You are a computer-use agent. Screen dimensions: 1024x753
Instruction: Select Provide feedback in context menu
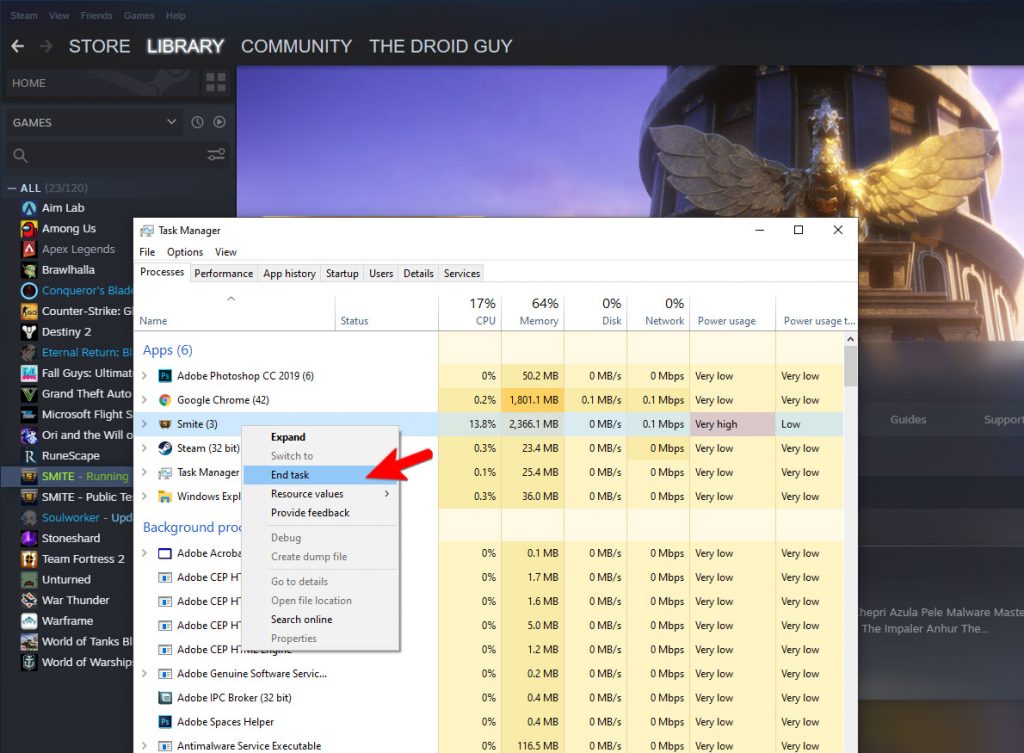coord(321,513)
